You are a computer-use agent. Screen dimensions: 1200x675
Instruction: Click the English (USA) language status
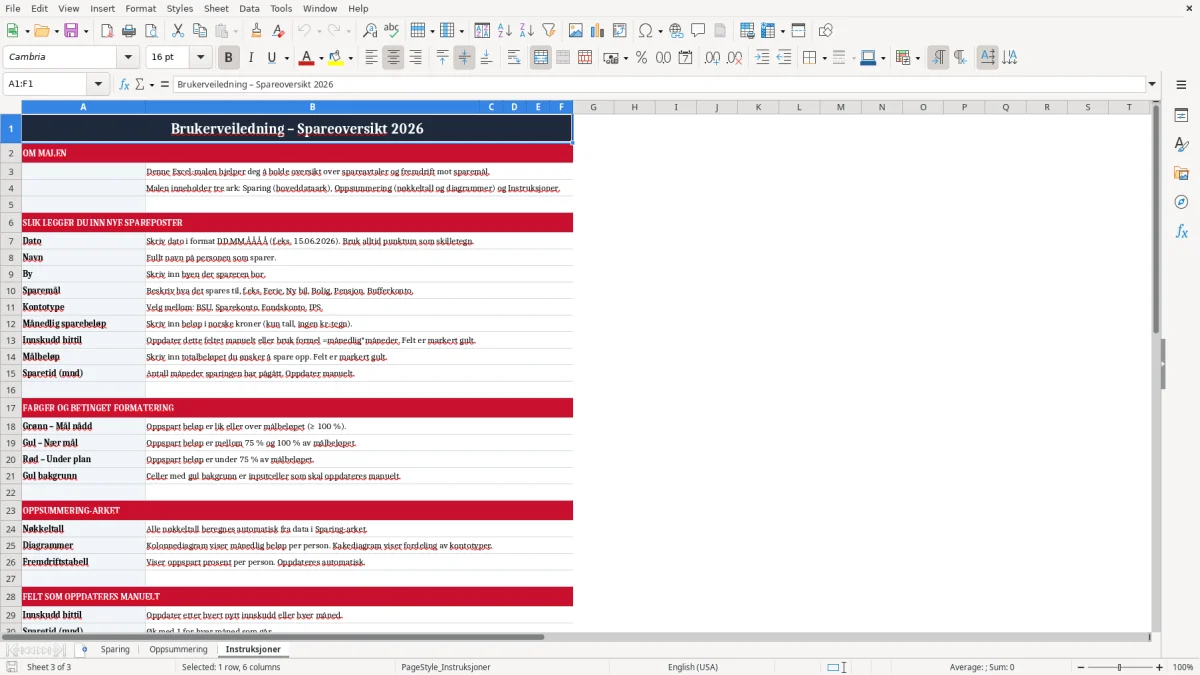(x=693, y=667)
